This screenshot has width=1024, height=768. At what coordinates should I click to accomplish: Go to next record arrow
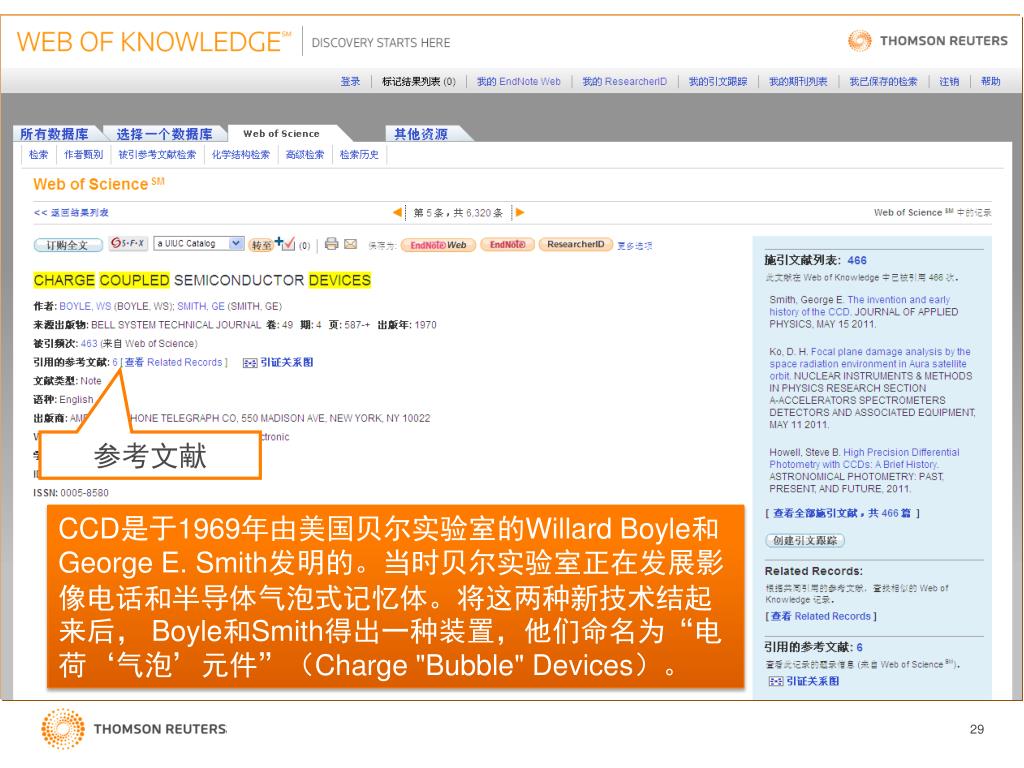pos(520,212)
